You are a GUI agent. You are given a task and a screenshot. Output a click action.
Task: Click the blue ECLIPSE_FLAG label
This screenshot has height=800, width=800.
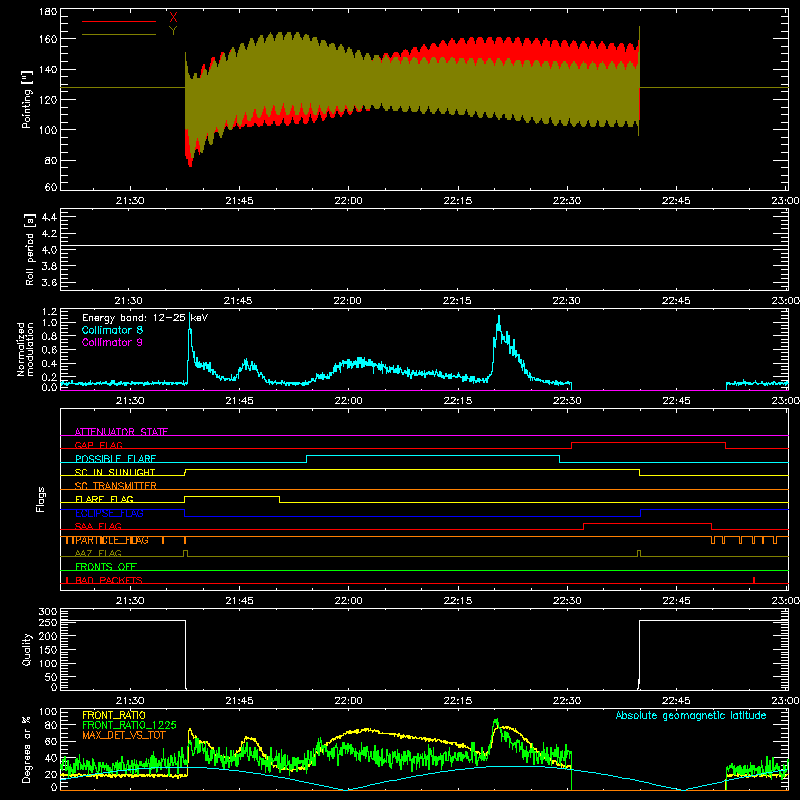109,513
